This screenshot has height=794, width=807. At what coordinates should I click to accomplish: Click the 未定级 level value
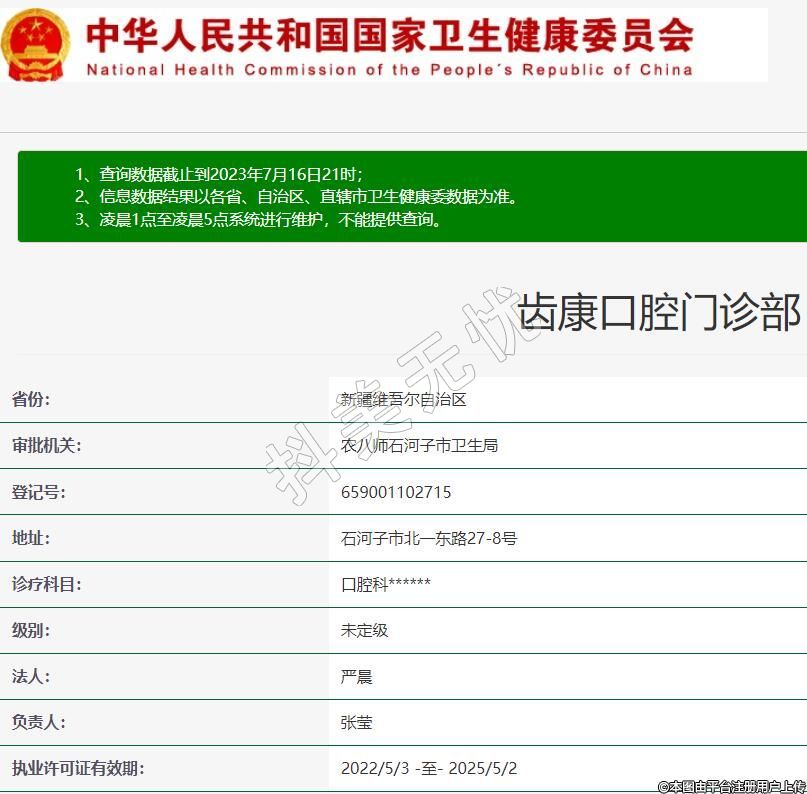pos(364,630)
